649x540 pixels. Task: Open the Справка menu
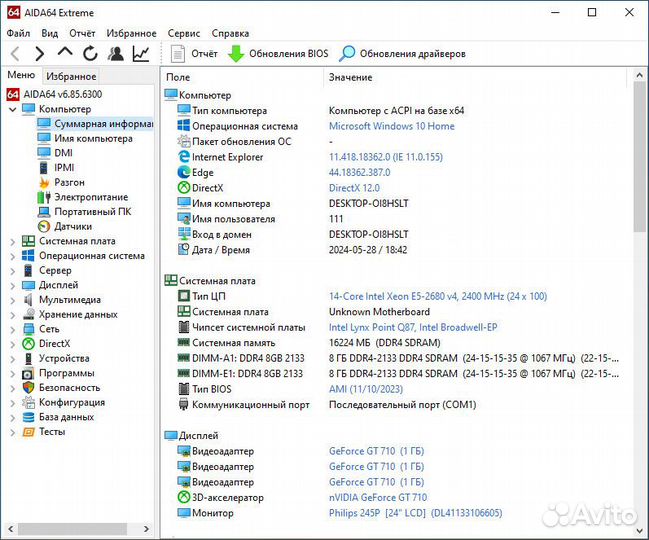pos(230,33)
